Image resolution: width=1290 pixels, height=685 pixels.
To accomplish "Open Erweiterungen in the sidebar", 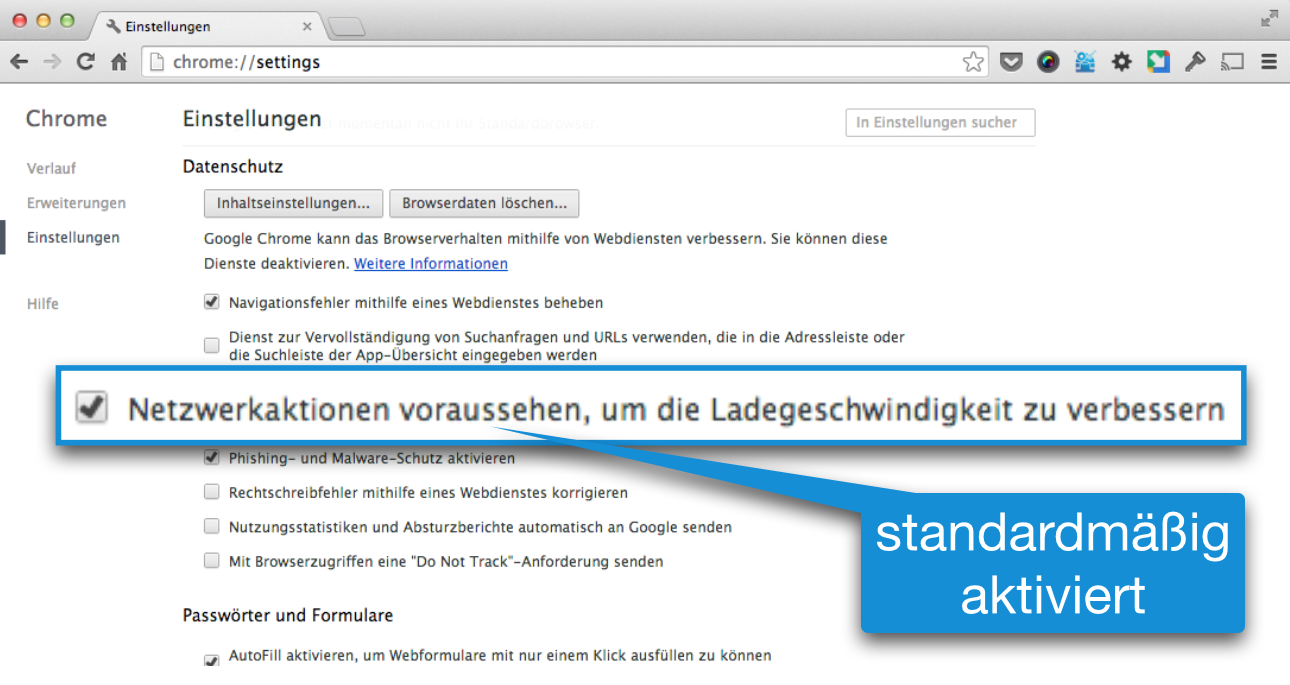I will coord(76,203).
